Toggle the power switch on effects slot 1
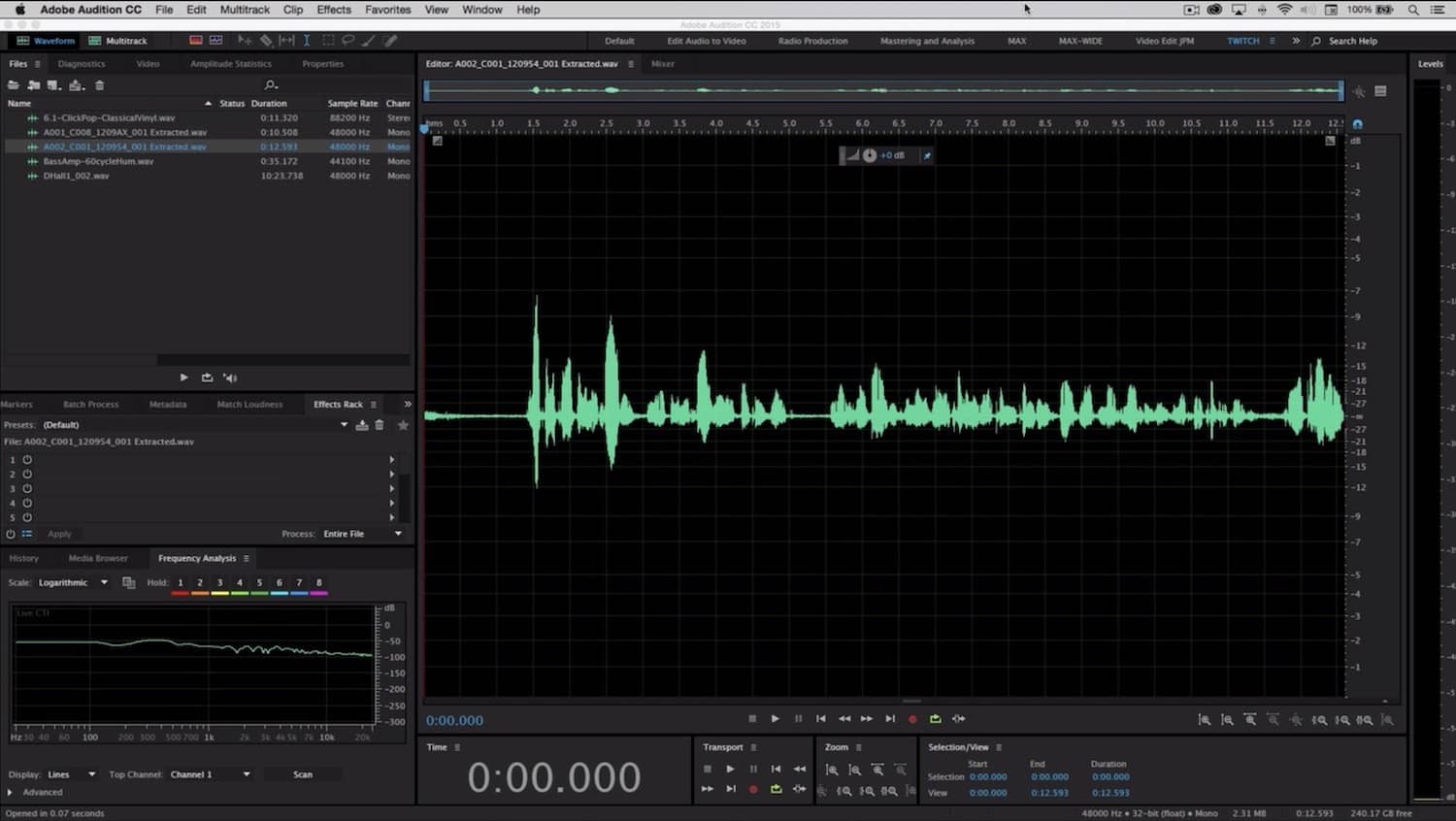This screenshot has width=1456, height=821. [27, 459]
